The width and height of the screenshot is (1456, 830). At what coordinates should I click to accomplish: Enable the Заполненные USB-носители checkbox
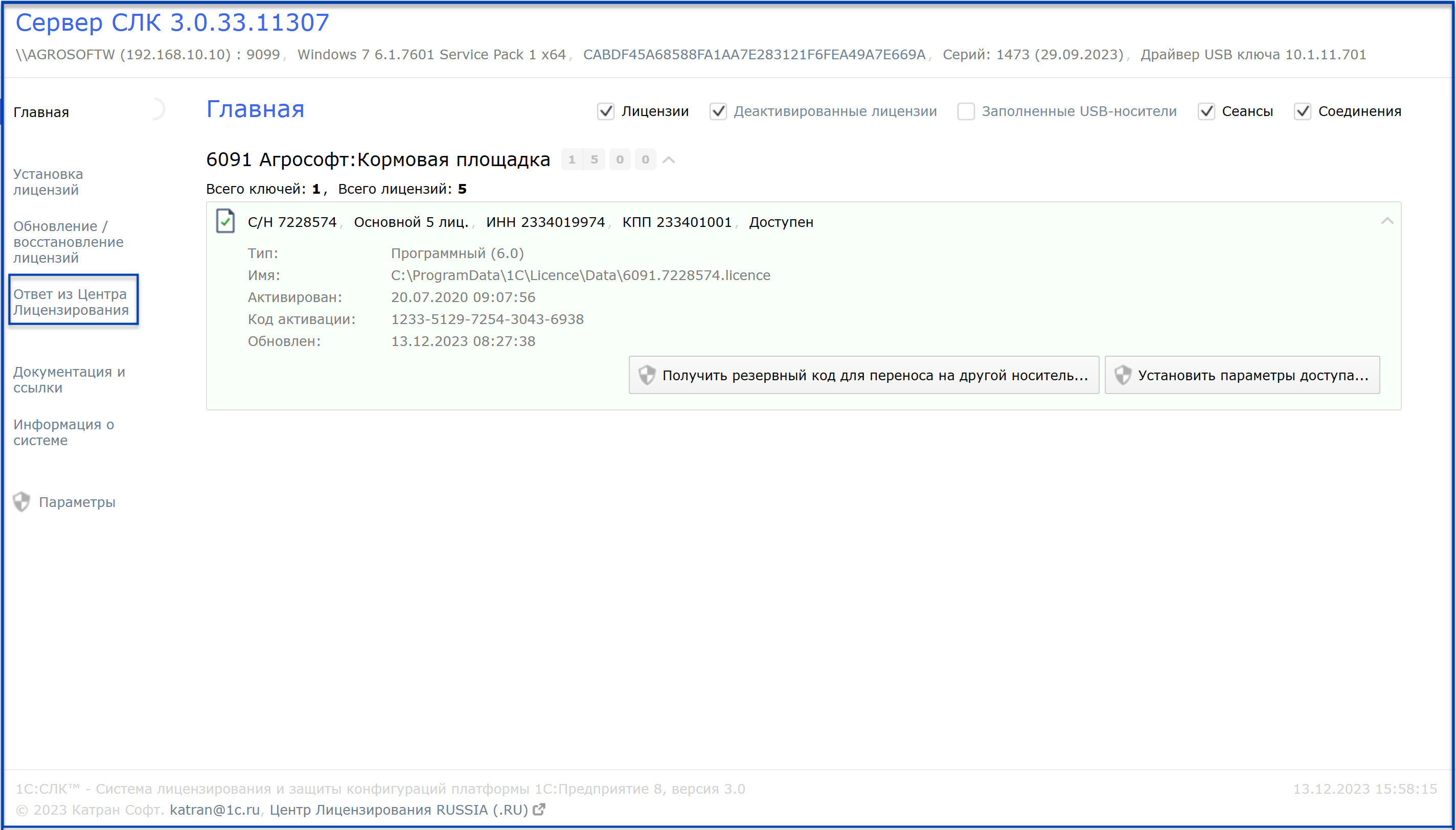[x=966, y=111]
